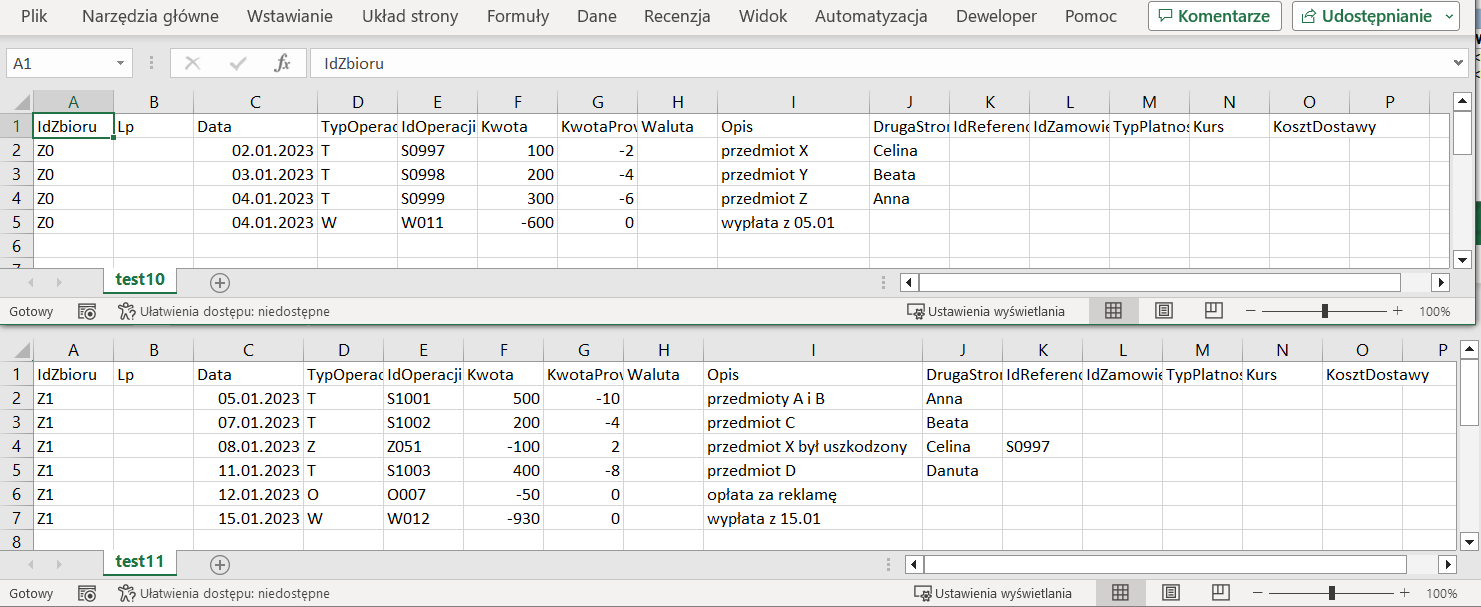Image resolution: width=1481 pixels, height=607 pixels.
Task: Click the Komentarze button
Action: 1214,16
